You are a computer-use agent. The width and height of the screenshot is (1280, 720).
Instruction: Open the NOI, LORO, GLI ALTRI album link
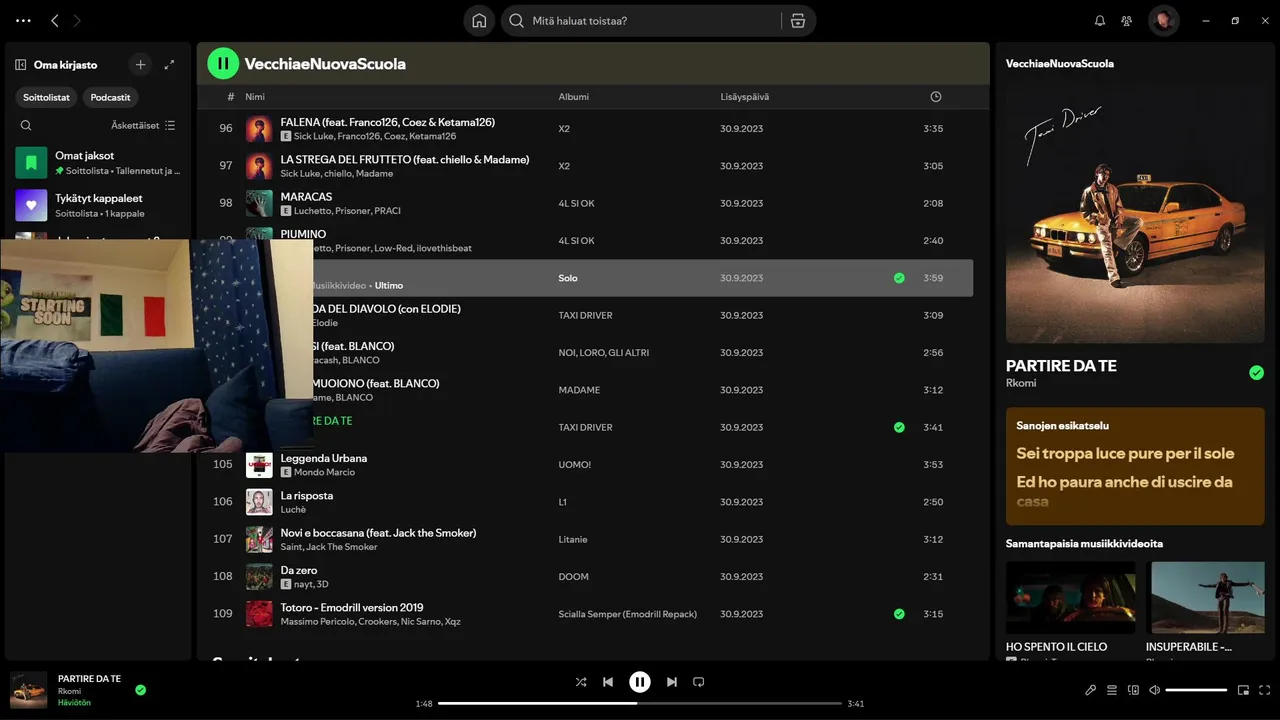606,353
